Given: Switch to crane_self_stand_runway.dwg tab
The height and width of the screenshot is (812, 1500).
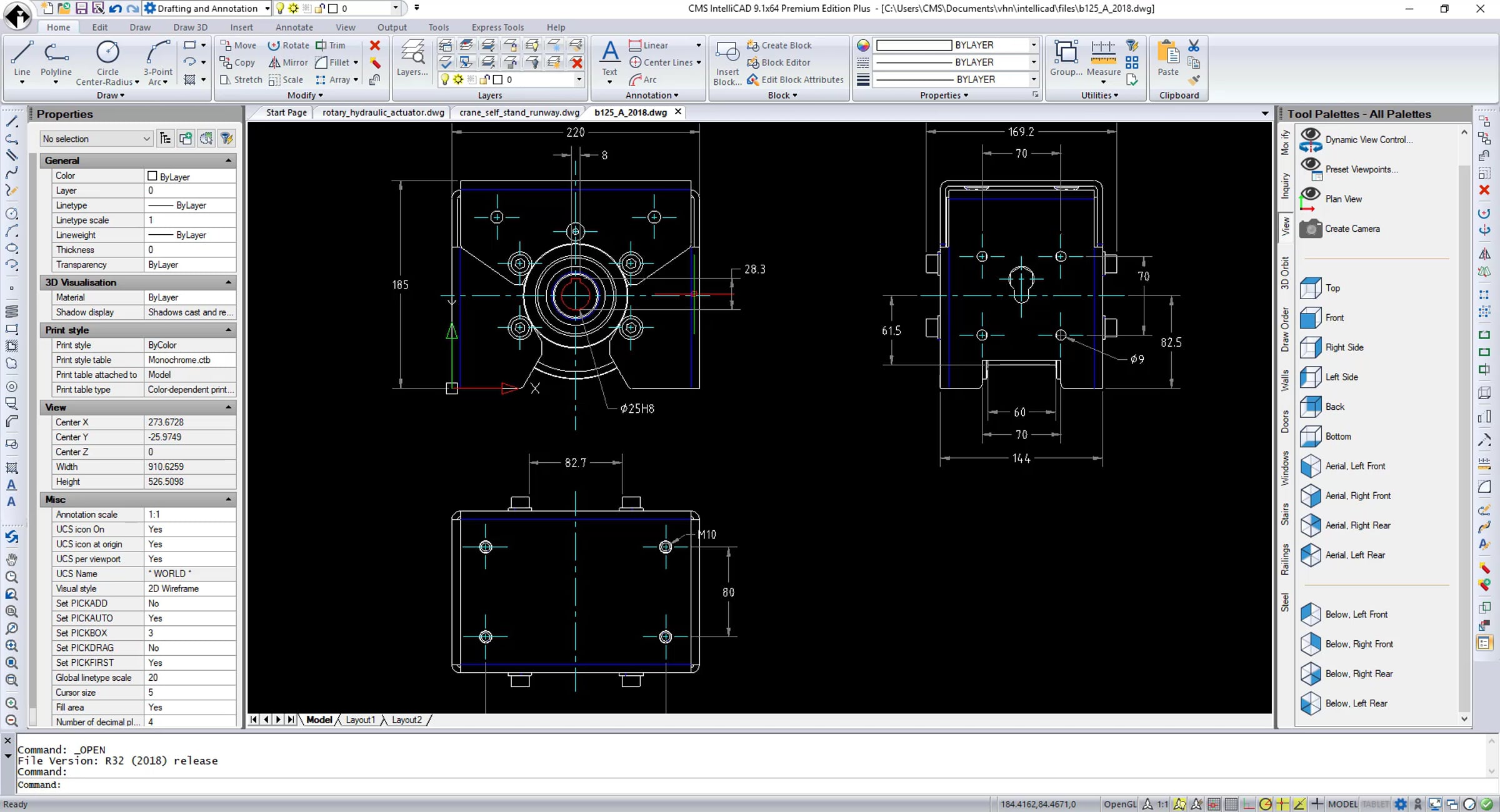Looking at the screenshot, I should 519,112.
